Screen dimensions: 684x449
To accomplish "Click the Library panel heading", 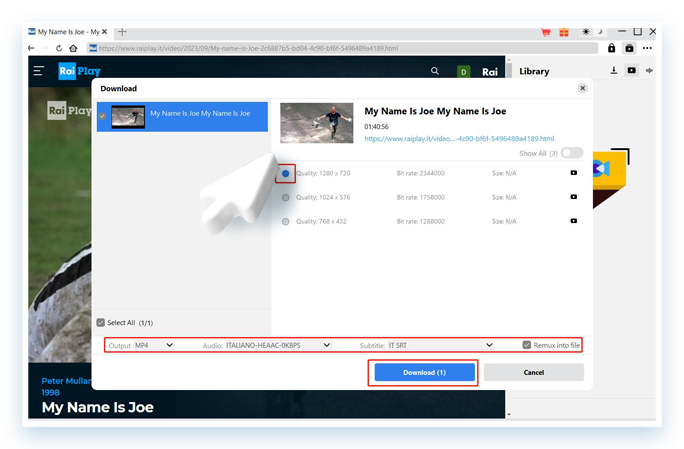I will pos(534,71).
